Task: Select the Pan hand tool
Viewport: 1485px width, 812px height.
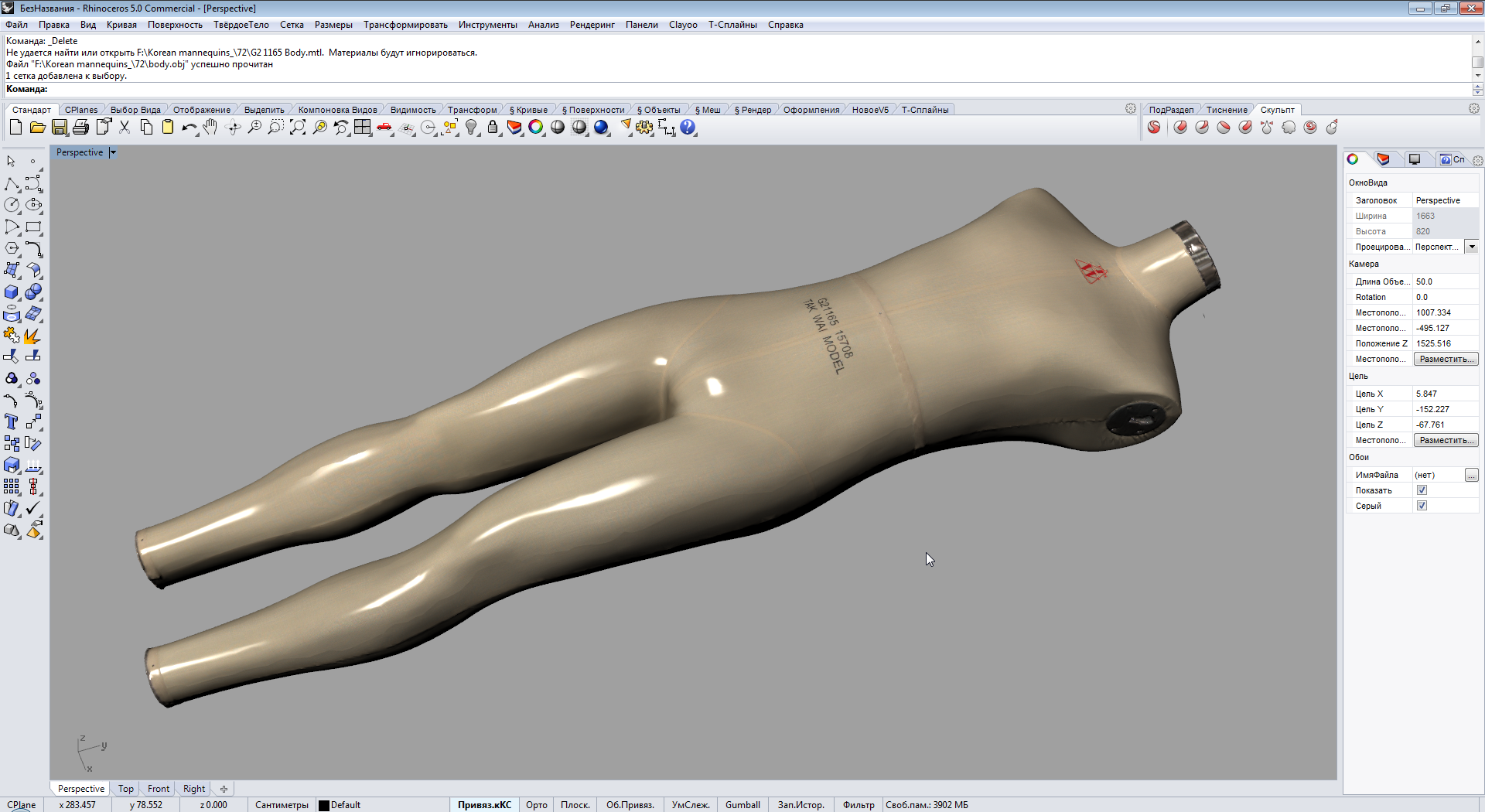Action: tap(210, 128)
